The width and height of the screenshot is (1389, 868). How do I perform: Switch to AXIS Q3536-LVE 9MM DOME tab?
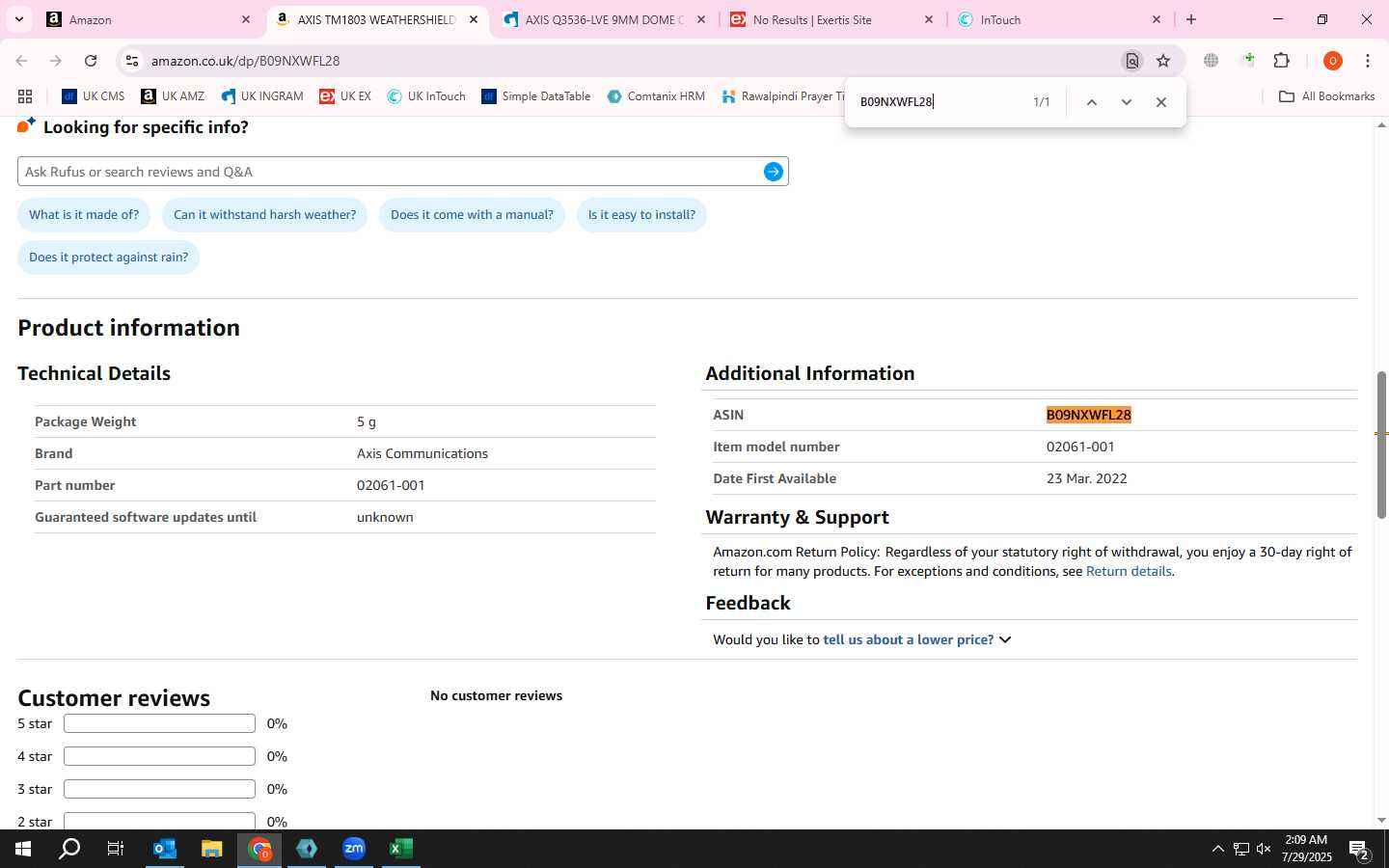(603, 19)
